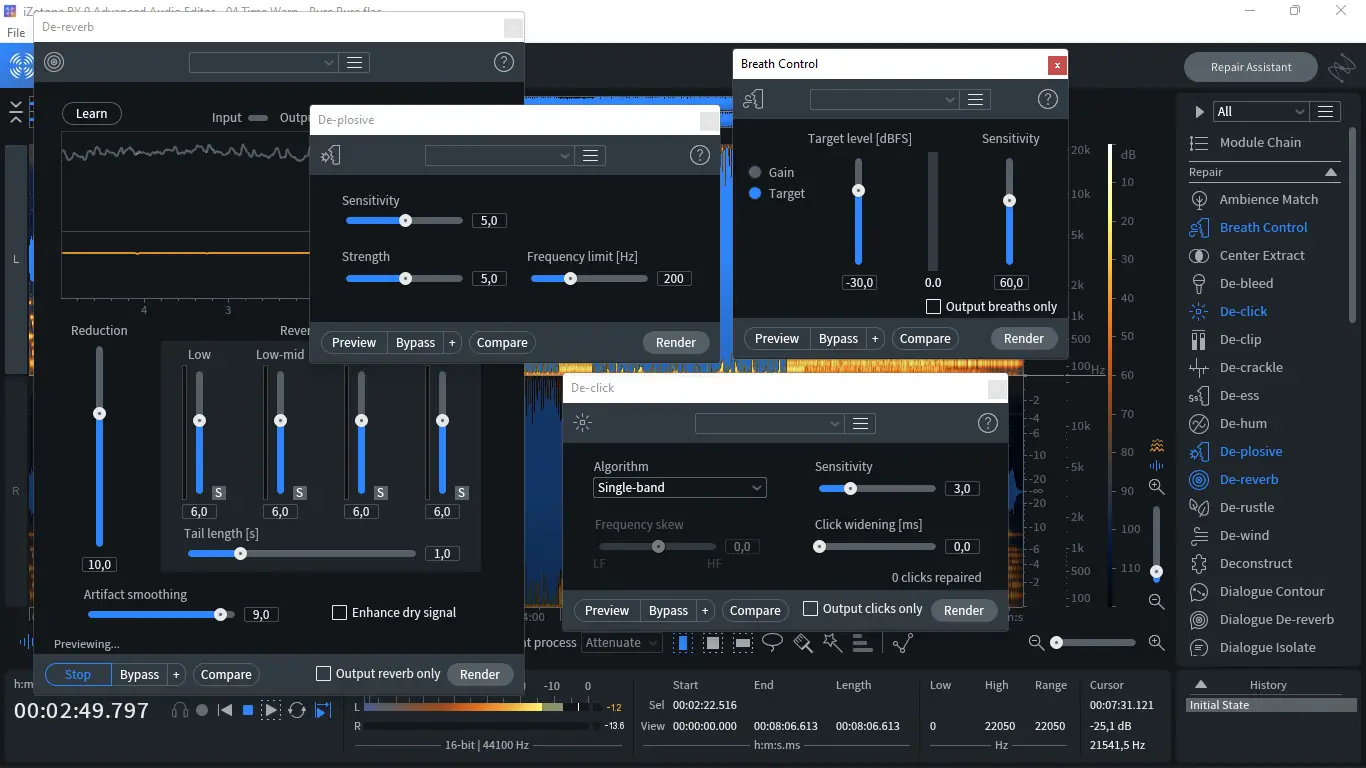Enable Output clicks only checkbox
This screenshot has width=1366, height=768.
coord(811,608)
